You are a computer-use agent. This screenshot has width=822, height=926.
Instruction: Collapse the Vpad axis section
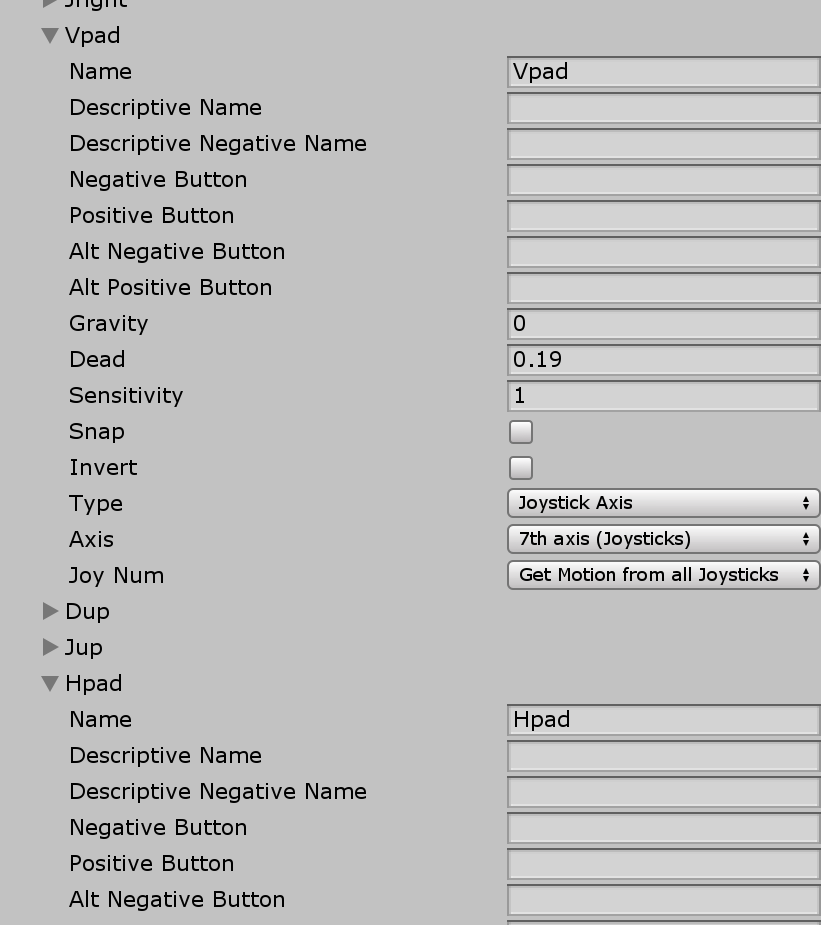click(48, 35)
